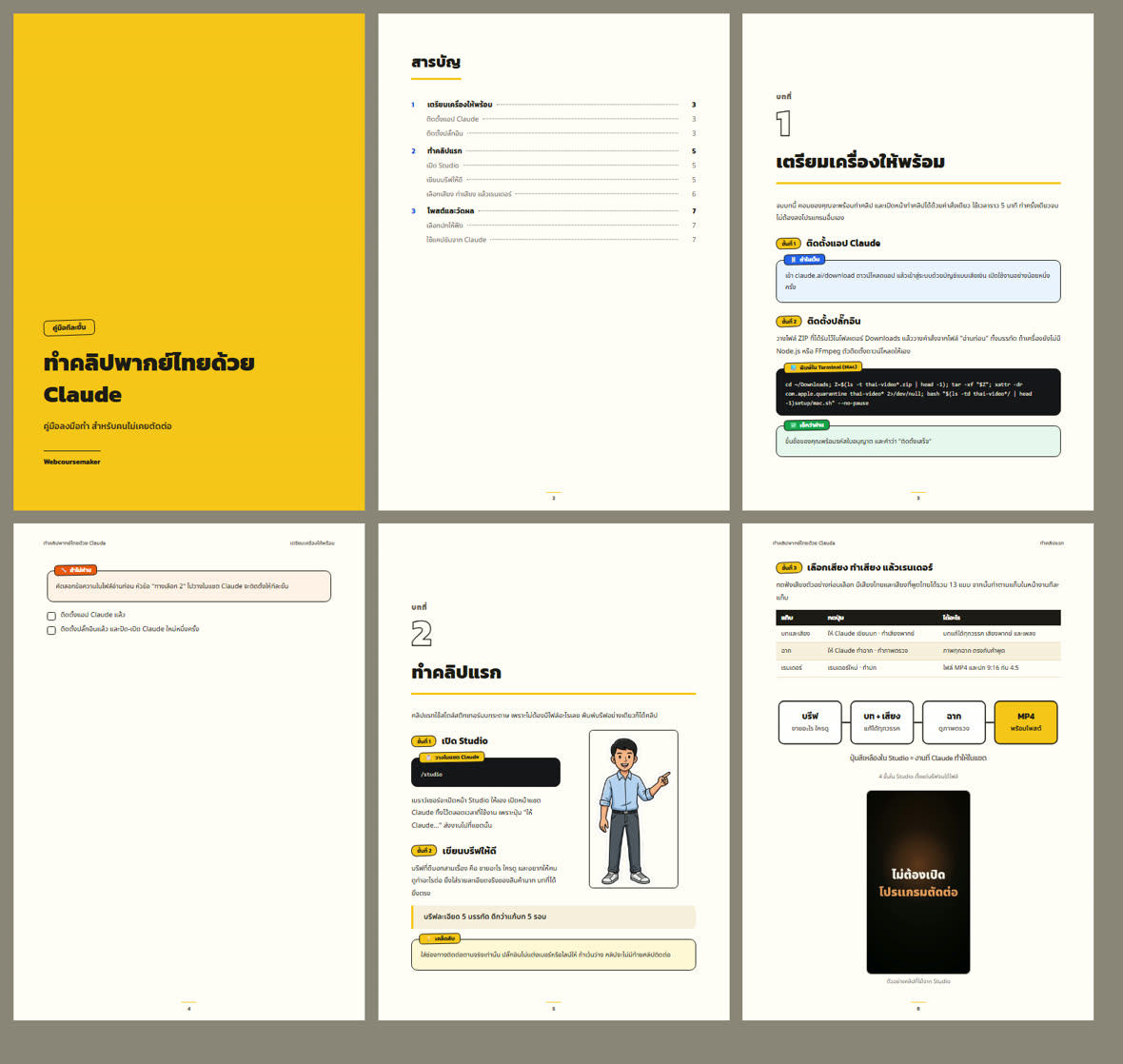Select the yellow cover page
The height and width of the screenshot is (1064, 1123).
click(x=189, y=262)
